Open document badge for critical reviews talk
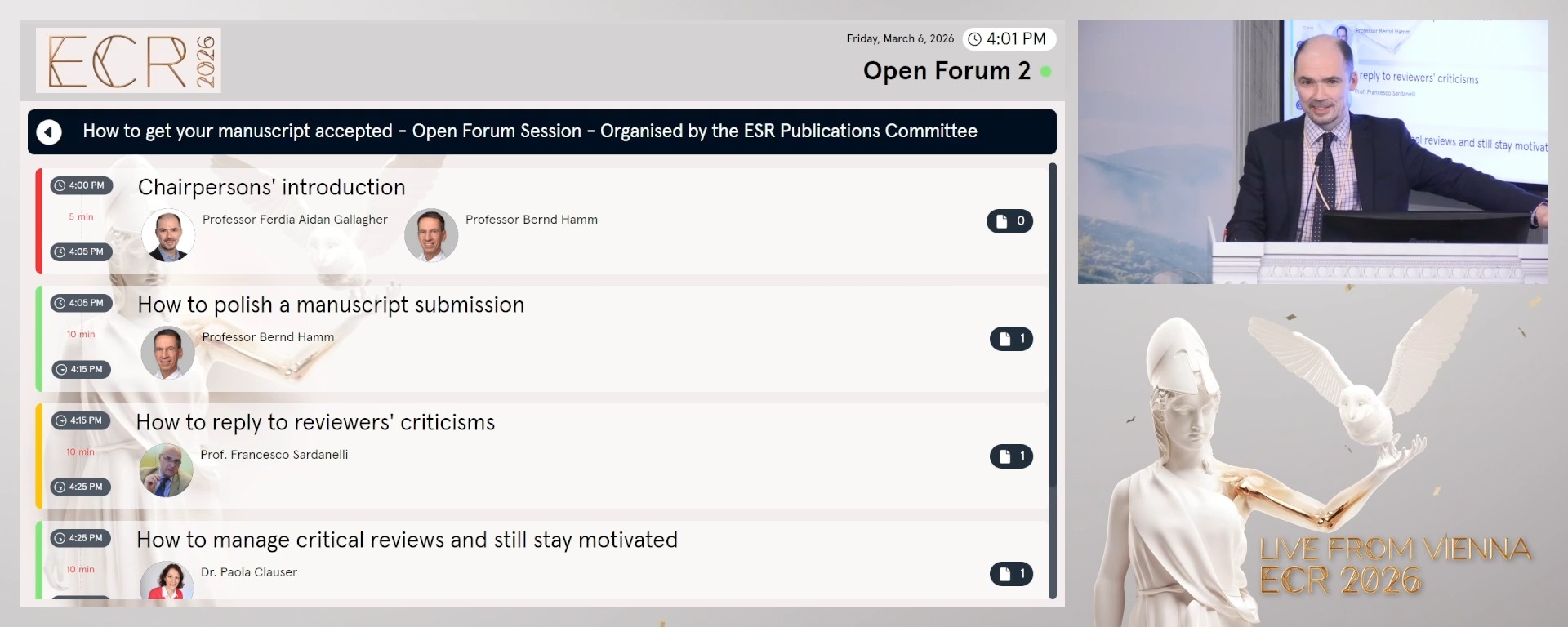1568x627 pixels. (1011, 574)
